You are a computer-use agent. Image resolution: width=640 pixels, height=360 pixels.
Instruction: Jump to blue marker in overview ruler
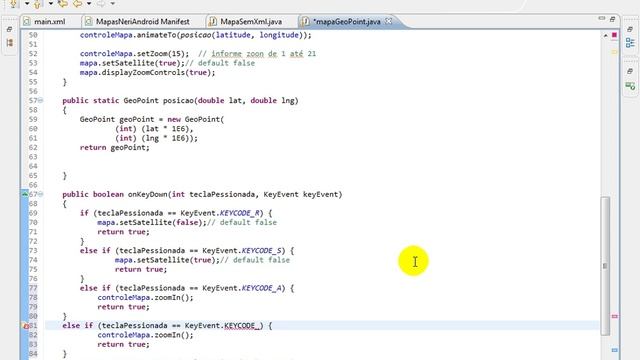614,350
